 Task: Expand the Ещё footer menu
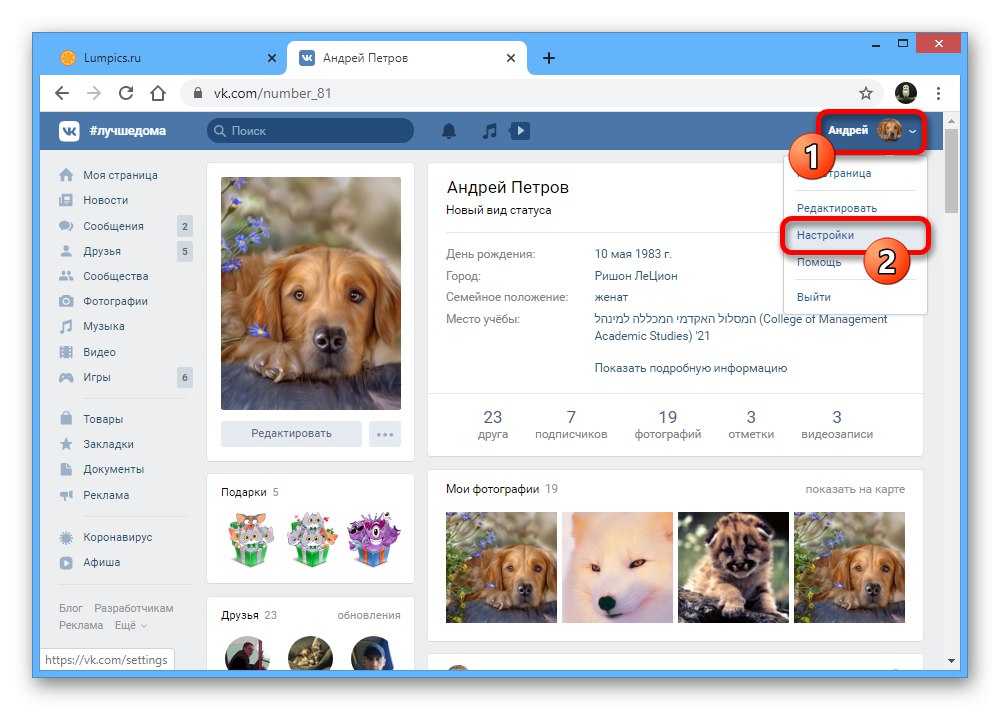click(131, 625)
